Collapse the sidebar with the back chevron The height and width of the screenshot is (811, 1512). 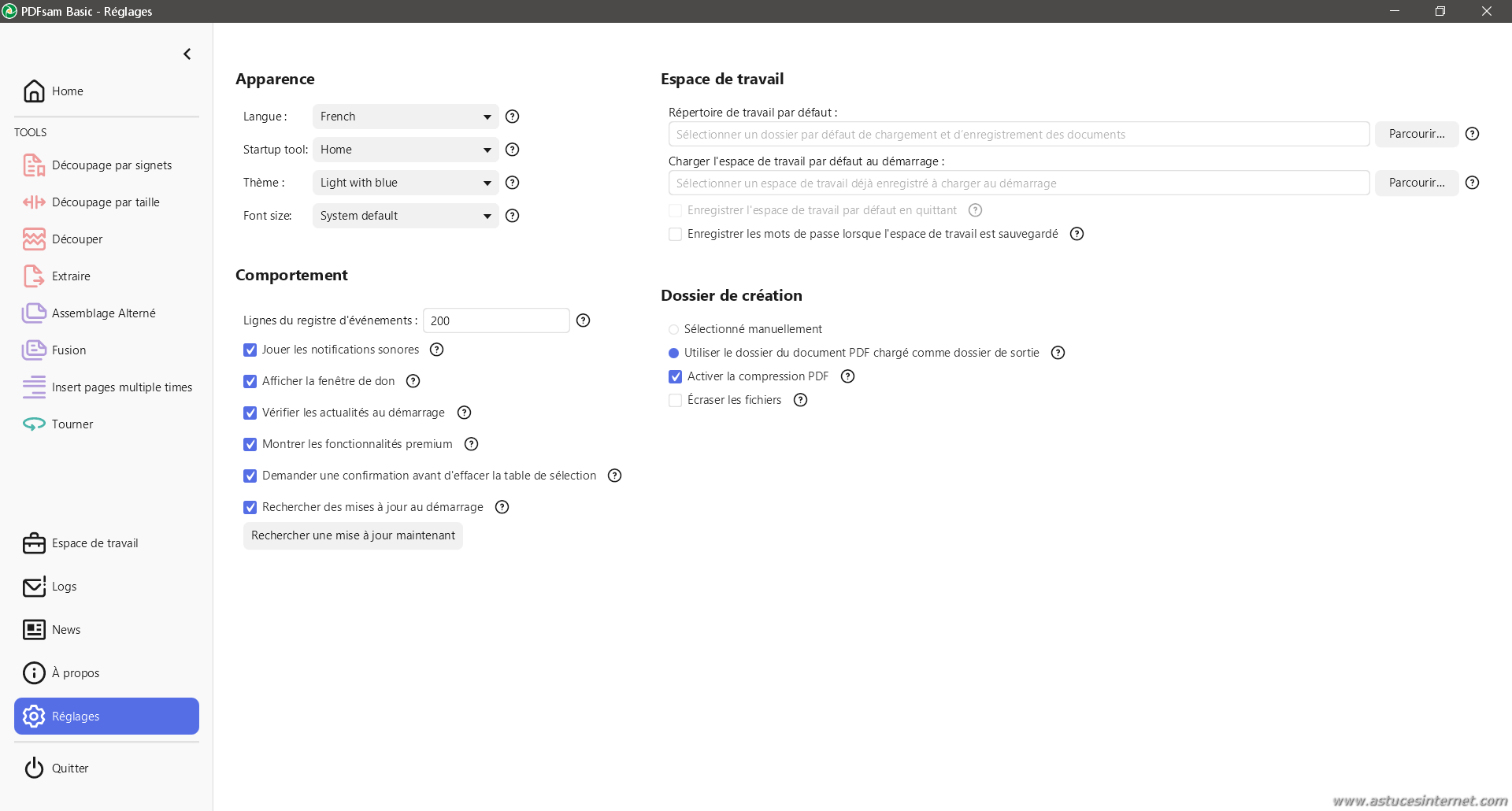(x=187, y=54)
